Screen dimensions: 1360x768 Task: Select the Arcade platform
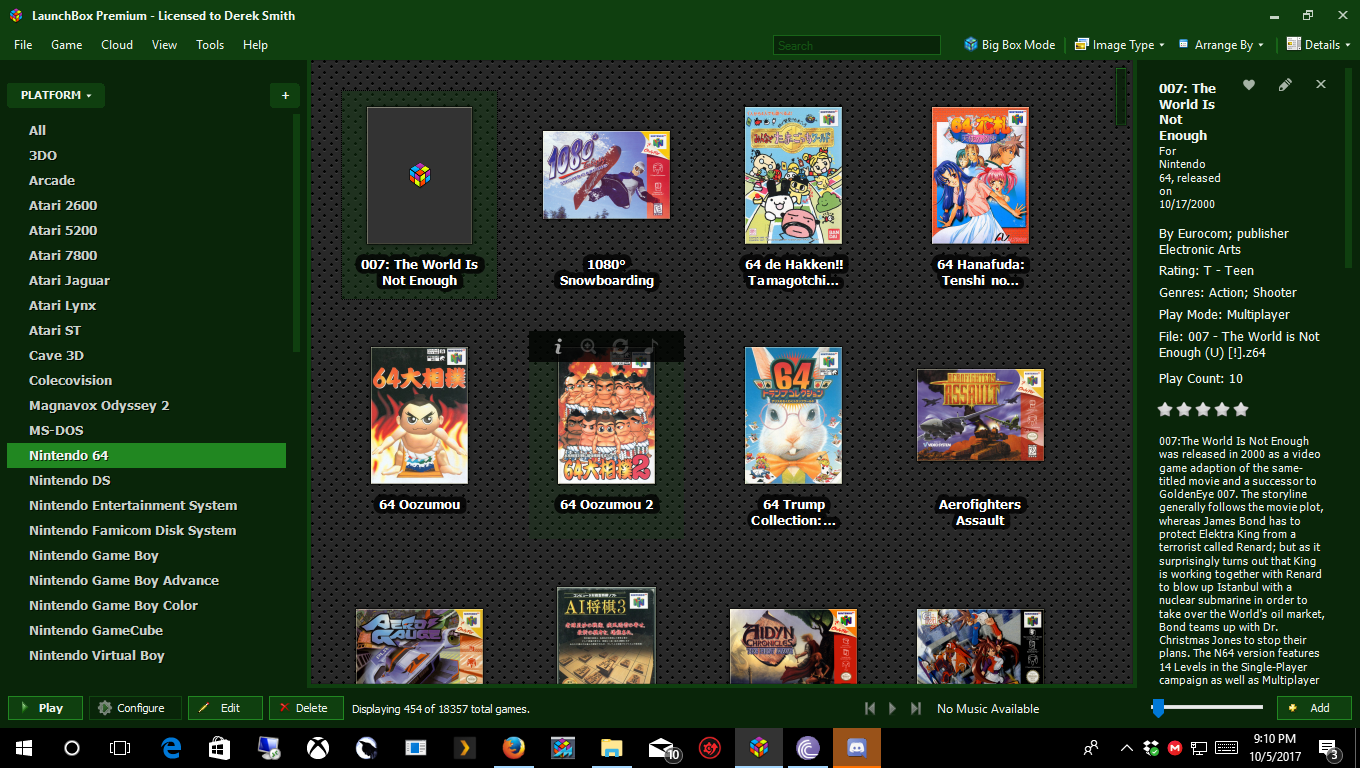point(52,180)
